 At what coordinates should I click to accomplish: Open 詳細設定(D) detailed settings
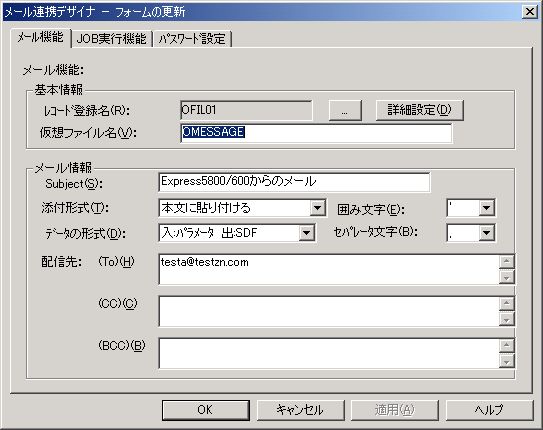pyautogui.click(x=419, y=110)
